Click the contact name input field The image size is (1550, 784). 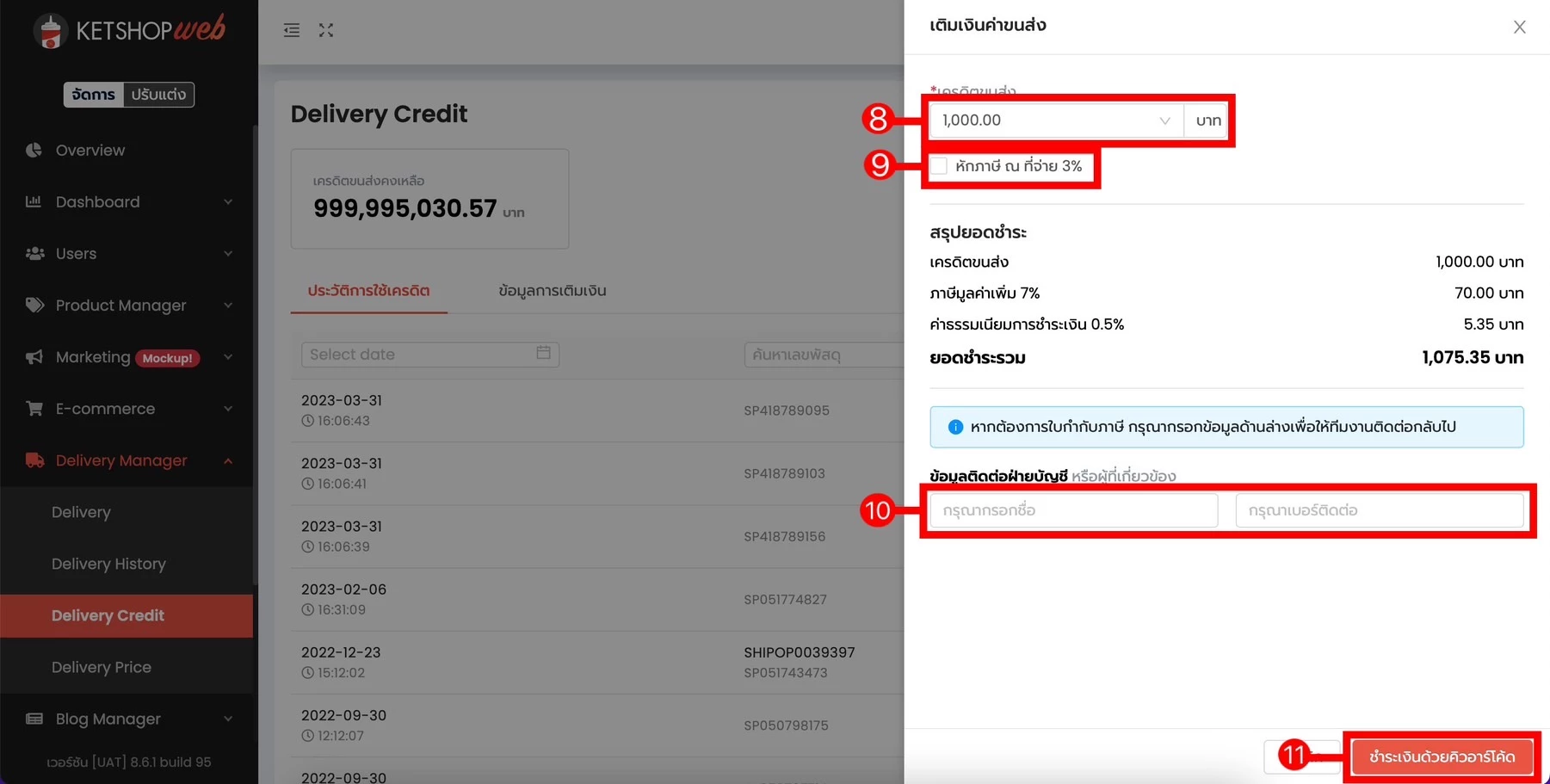1073,510
